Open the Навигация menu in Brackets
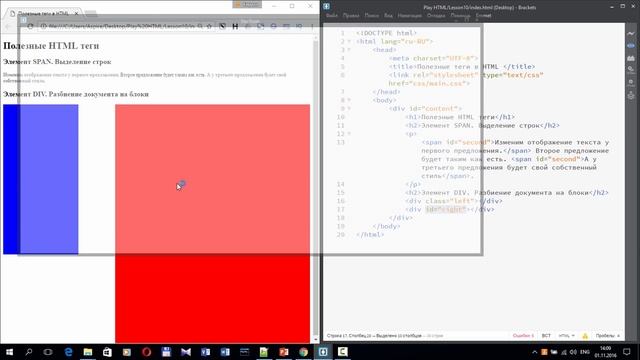Screen dimensions: 640x360 409,16
